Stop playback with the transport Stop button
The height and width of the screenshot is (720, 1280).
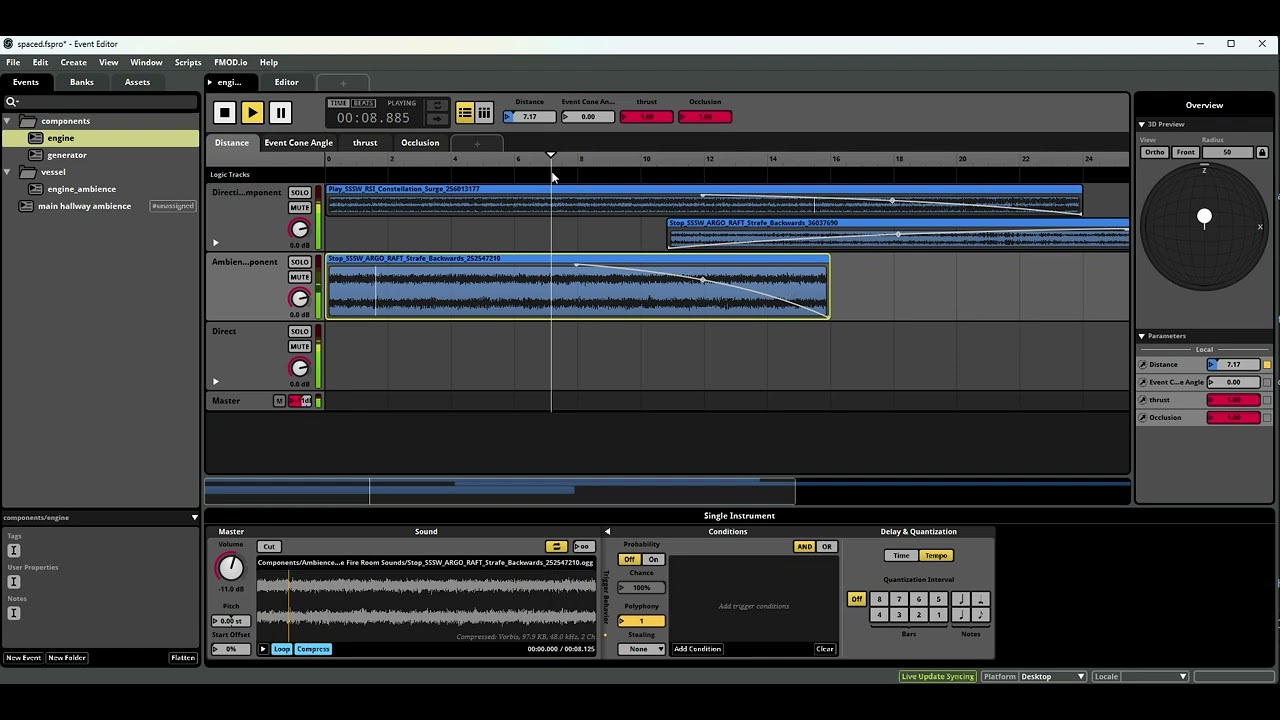pyautogui.click(x=225, y=114)
